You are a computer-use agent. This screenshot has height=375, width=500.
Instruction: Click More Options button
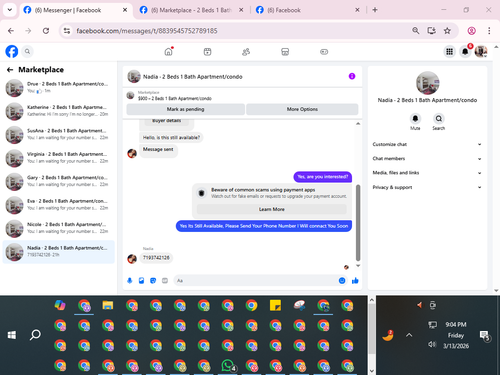pyautogui.click(x=302, y=109)
